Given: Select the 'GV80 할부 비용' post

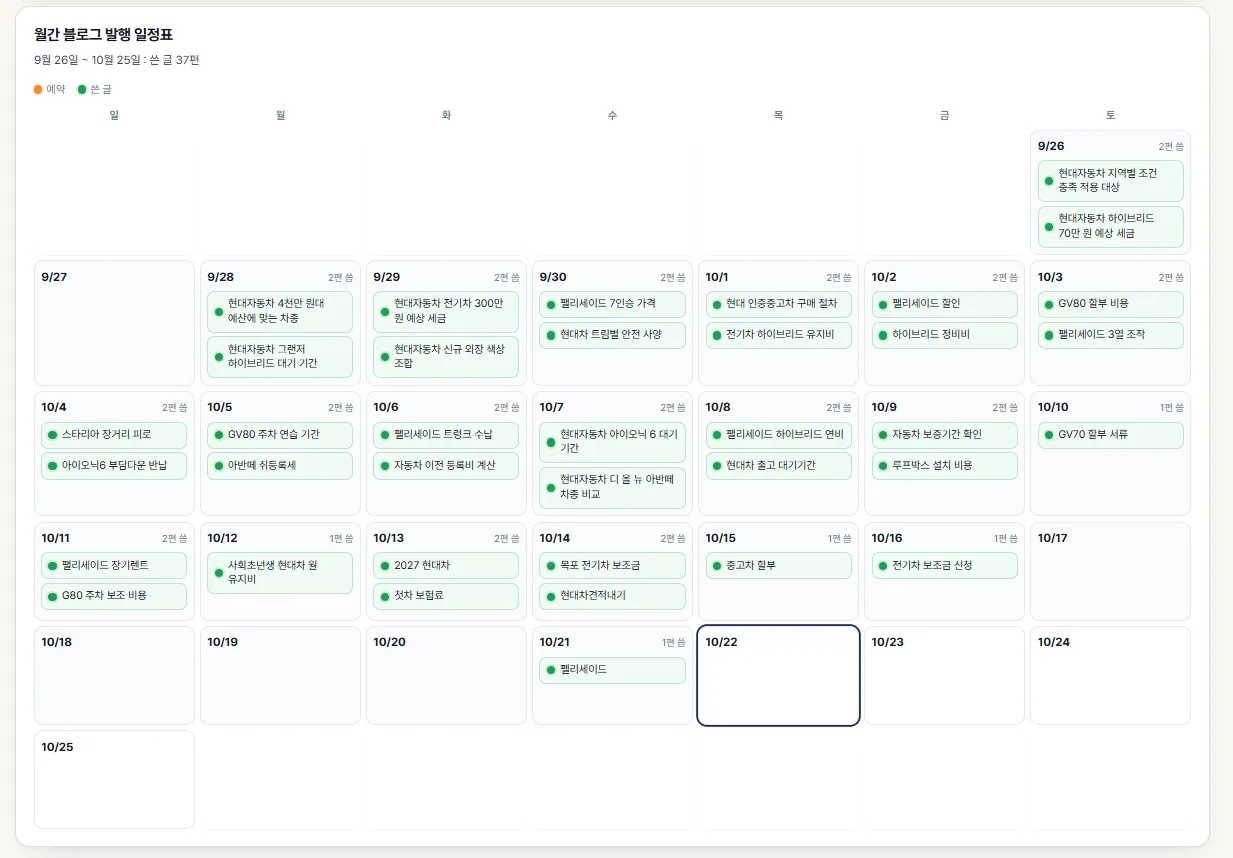Looking at the screenshot, I should [1110, 304].
